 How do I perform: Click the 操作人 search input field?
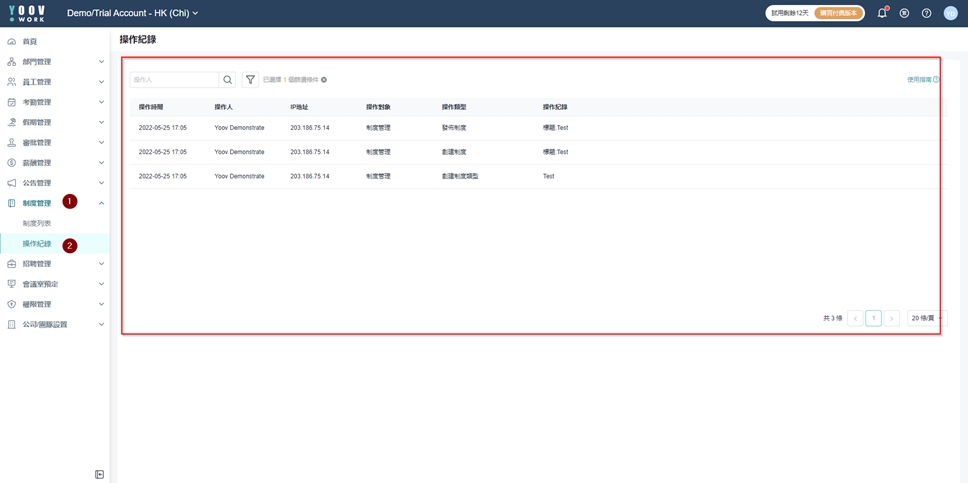coord(174,80)
